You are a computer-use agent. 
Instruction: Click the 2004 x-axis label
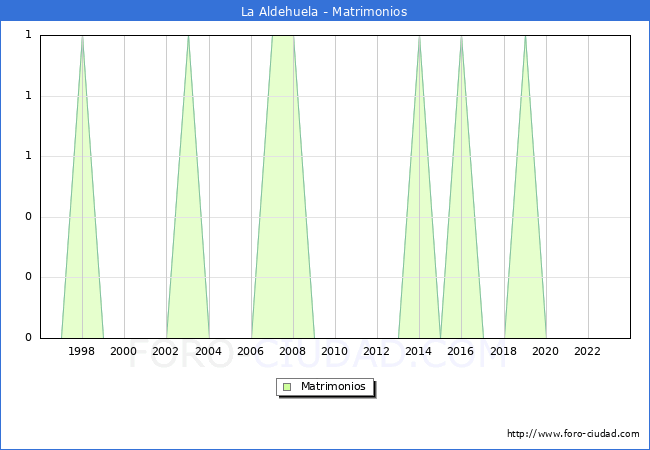pos(209,351)
